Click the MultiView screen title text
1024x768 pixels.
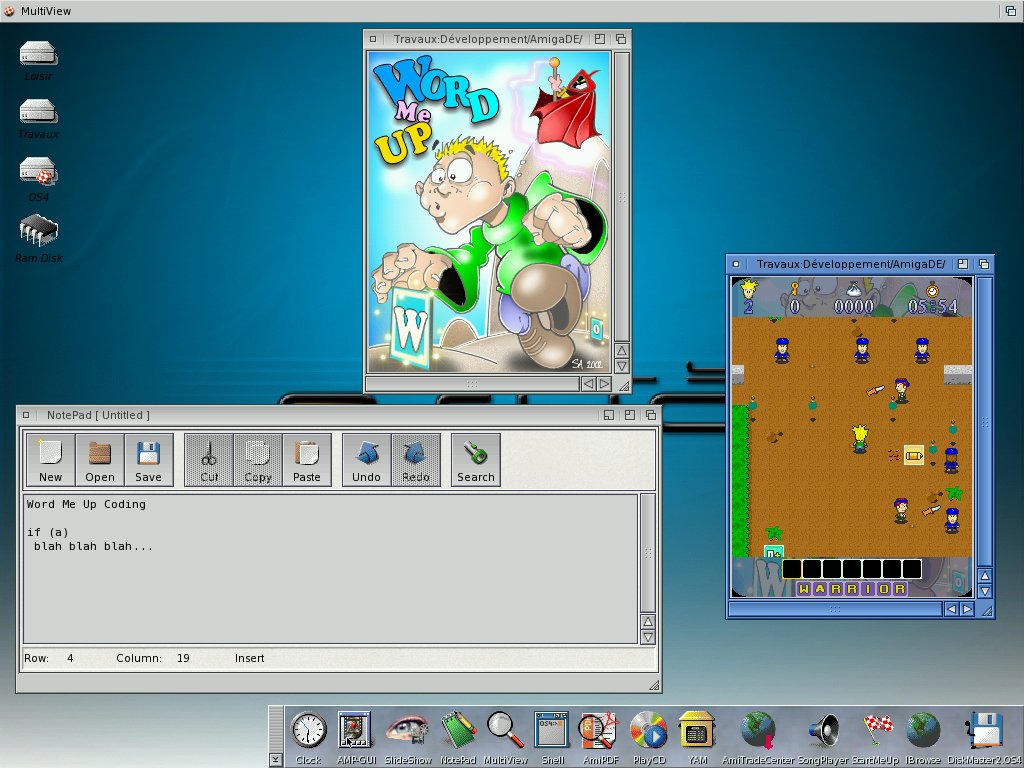pyautogui.click(x=46, y=11)
